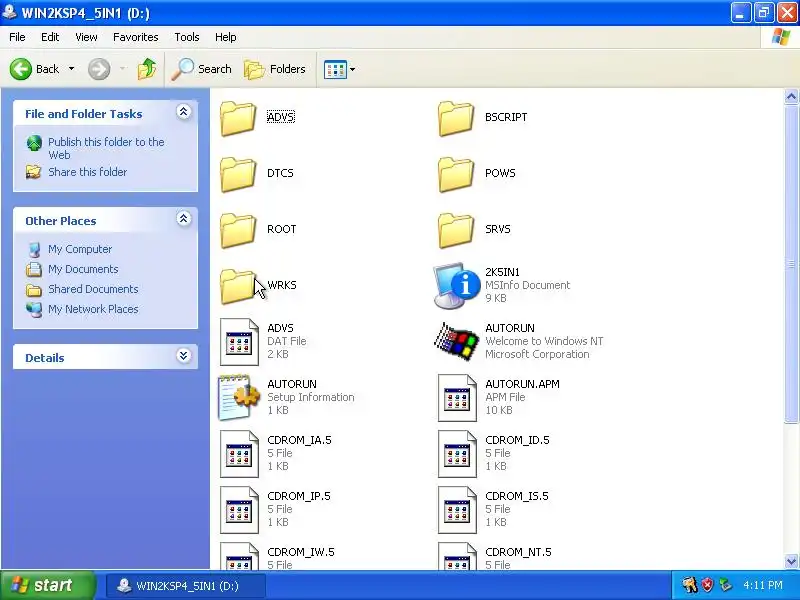Click Share this folder link
The image size is (800, 600).
[88, 172]
